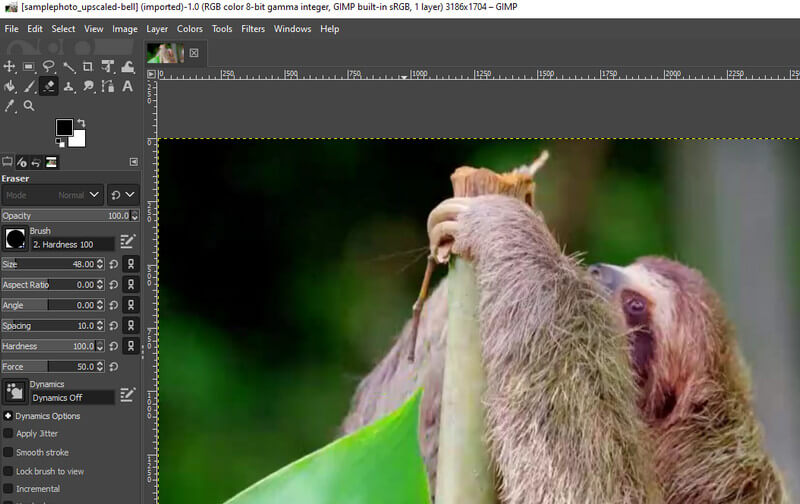Enable the Incremental checkbox
This screenshot has width=800, height=504.
8,489
